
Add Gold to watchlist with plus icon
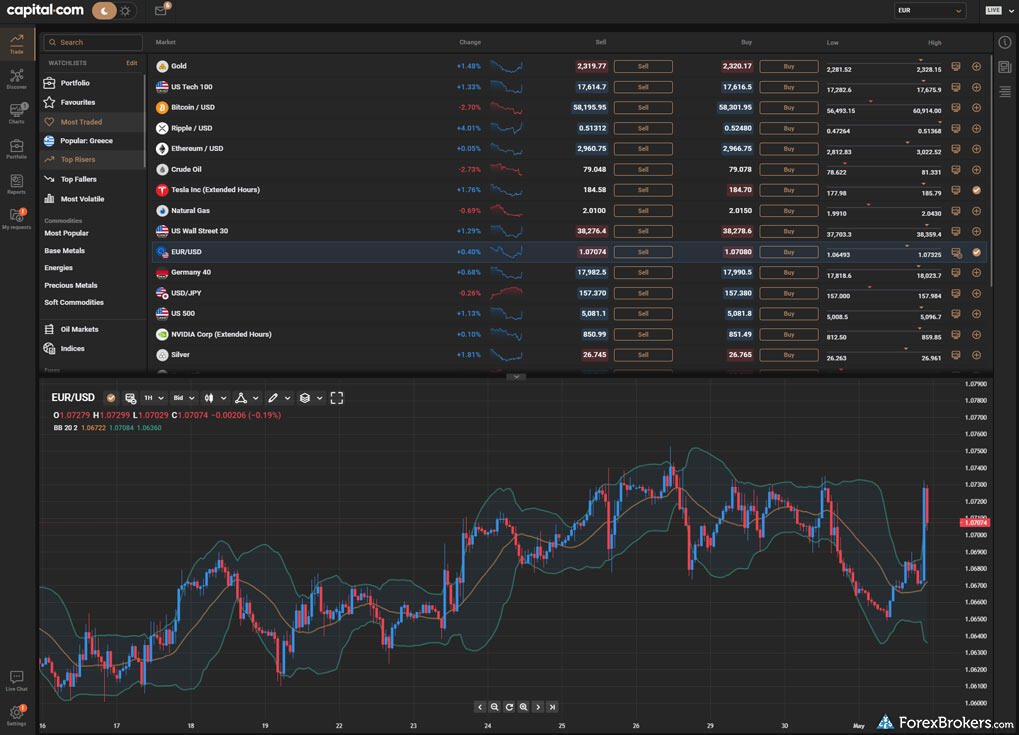[x=976, y=66]
